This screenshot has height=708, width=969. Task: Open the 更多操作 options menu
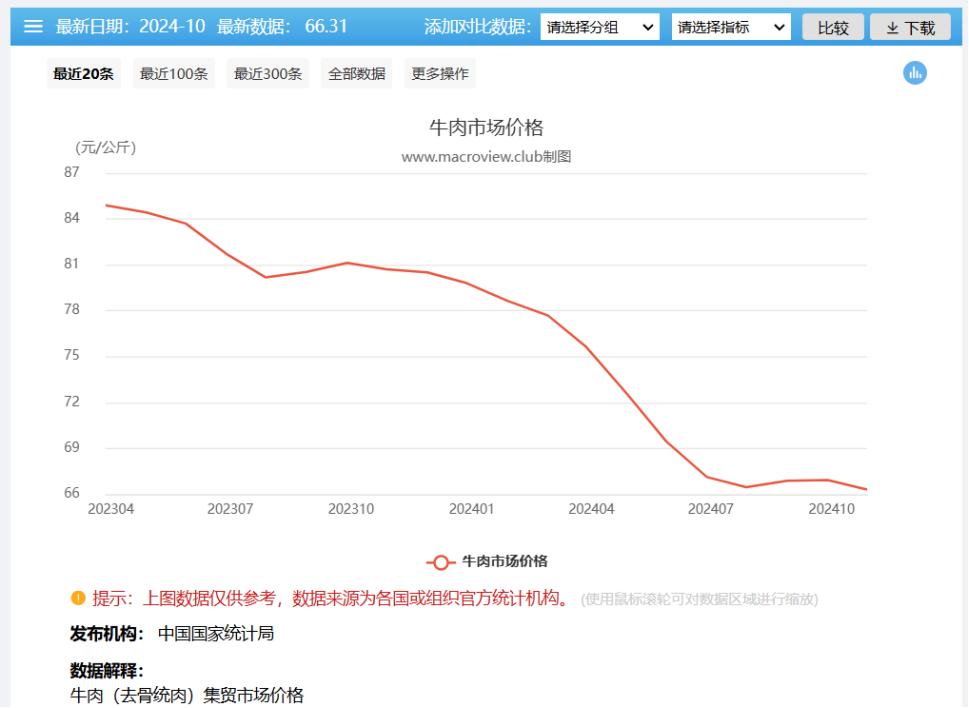[x=440, y=74]
